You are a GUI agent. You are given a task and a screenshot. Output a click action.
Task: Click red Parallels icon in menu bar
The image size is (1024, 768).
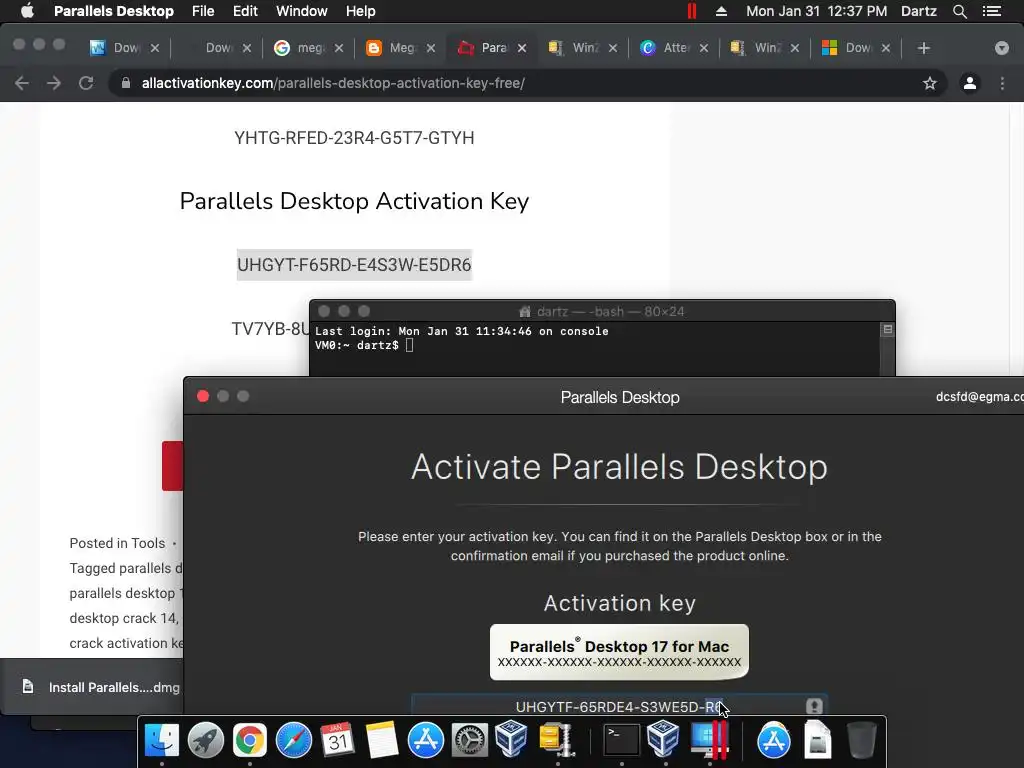(x=692, y=11)
